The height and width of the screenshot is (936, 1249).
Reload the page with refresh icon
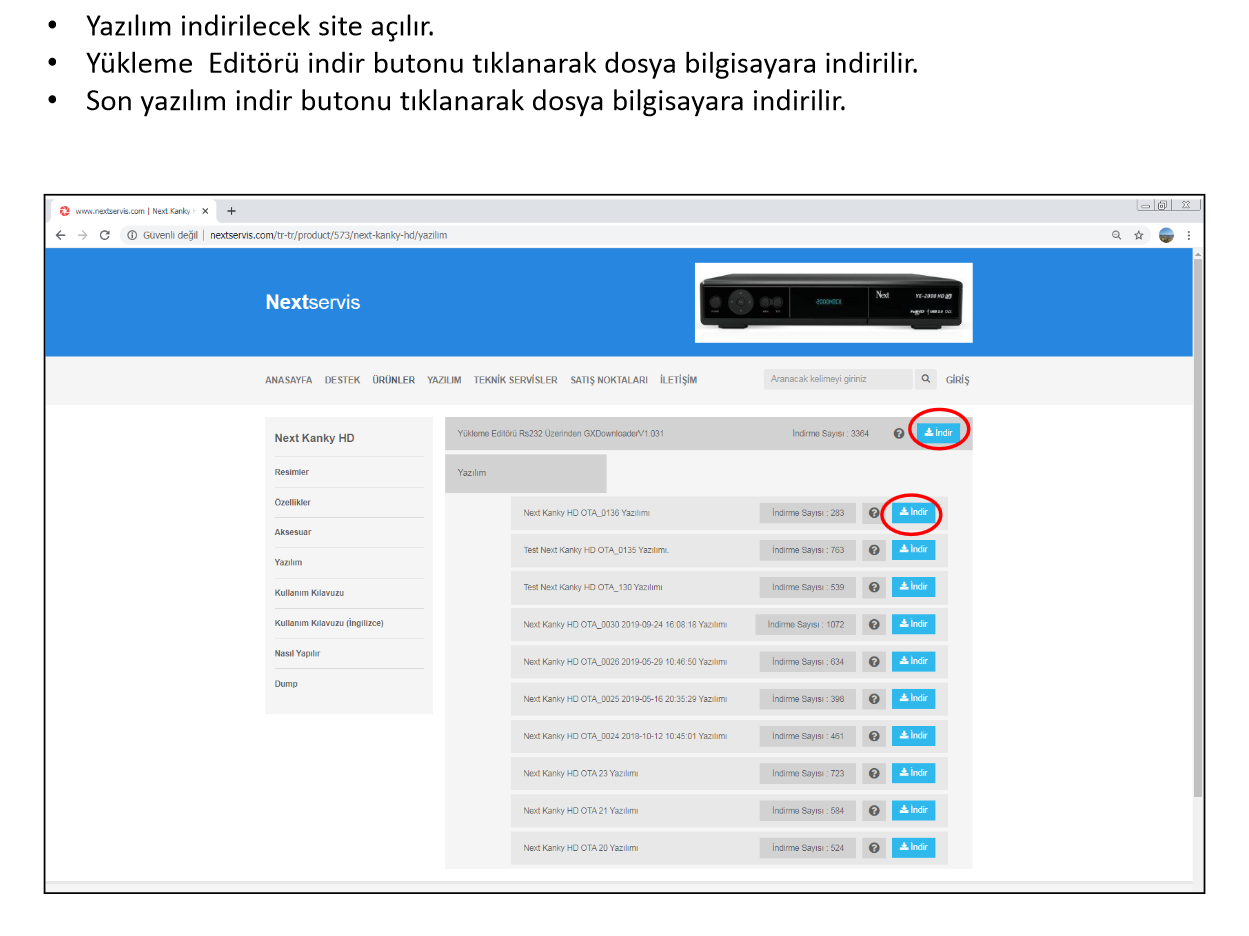click(x=105, y=235)
